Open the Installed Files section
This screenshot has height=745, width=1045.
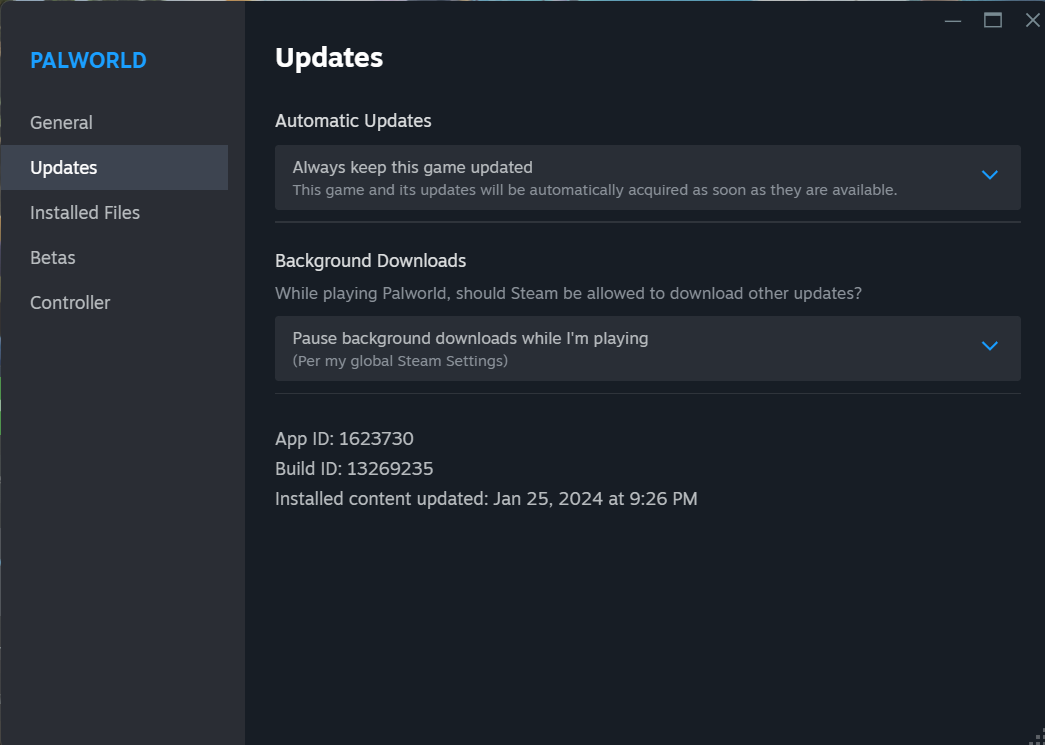point(85,212)
